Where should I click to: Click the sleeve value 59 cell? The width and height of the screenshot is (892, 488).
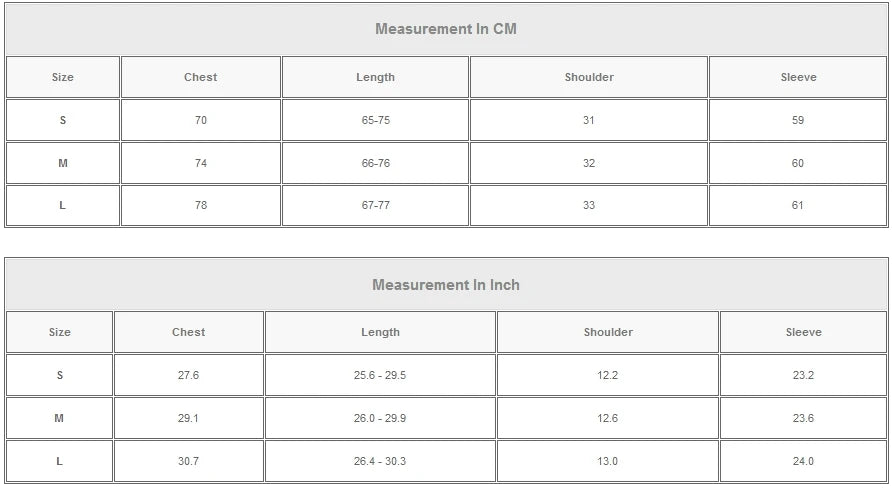798,120
